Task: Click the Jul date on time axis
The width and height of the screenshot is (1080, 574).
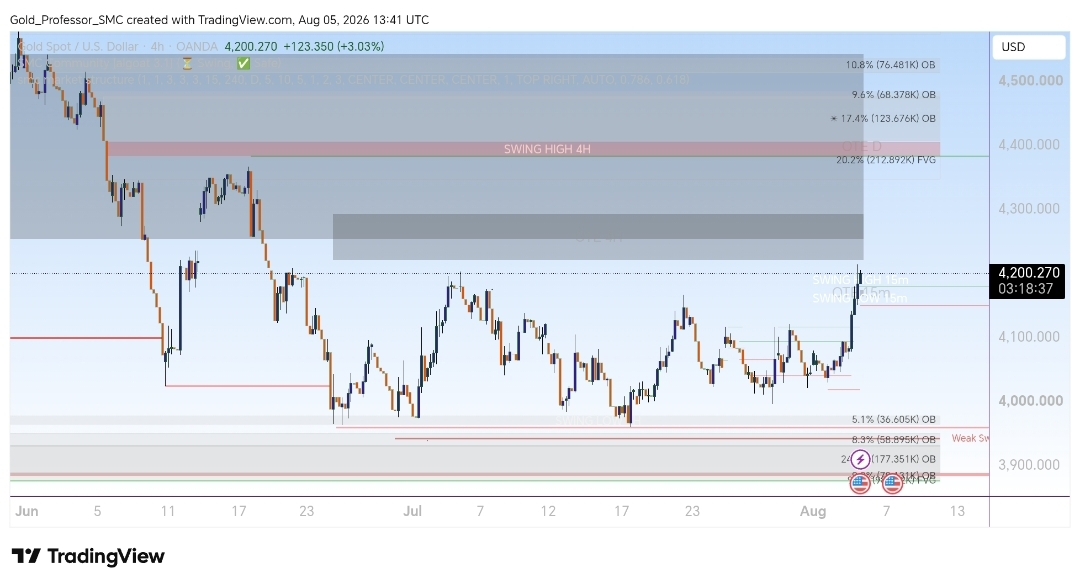Action: (x=413, y=511)
